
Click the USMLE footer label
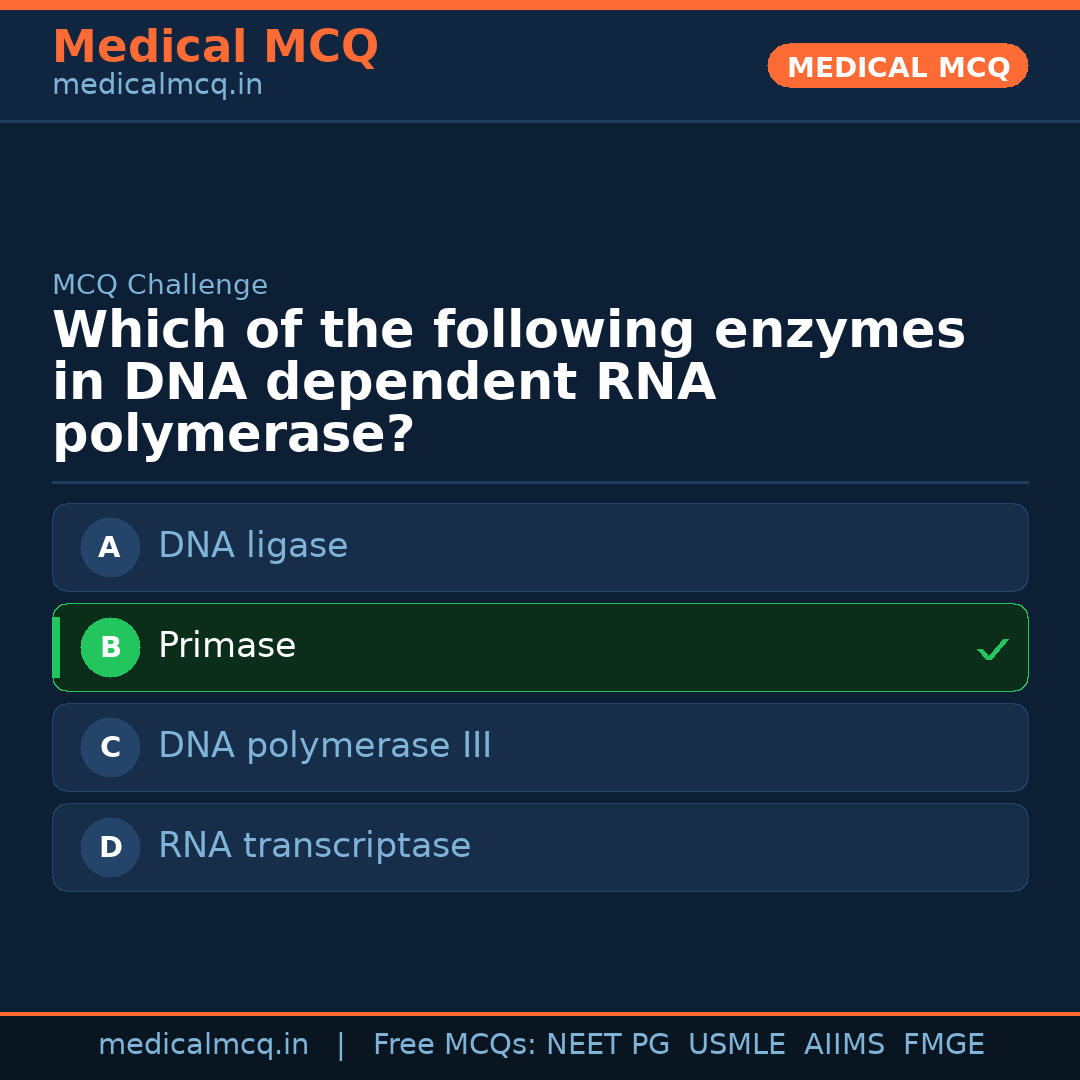736,1045
